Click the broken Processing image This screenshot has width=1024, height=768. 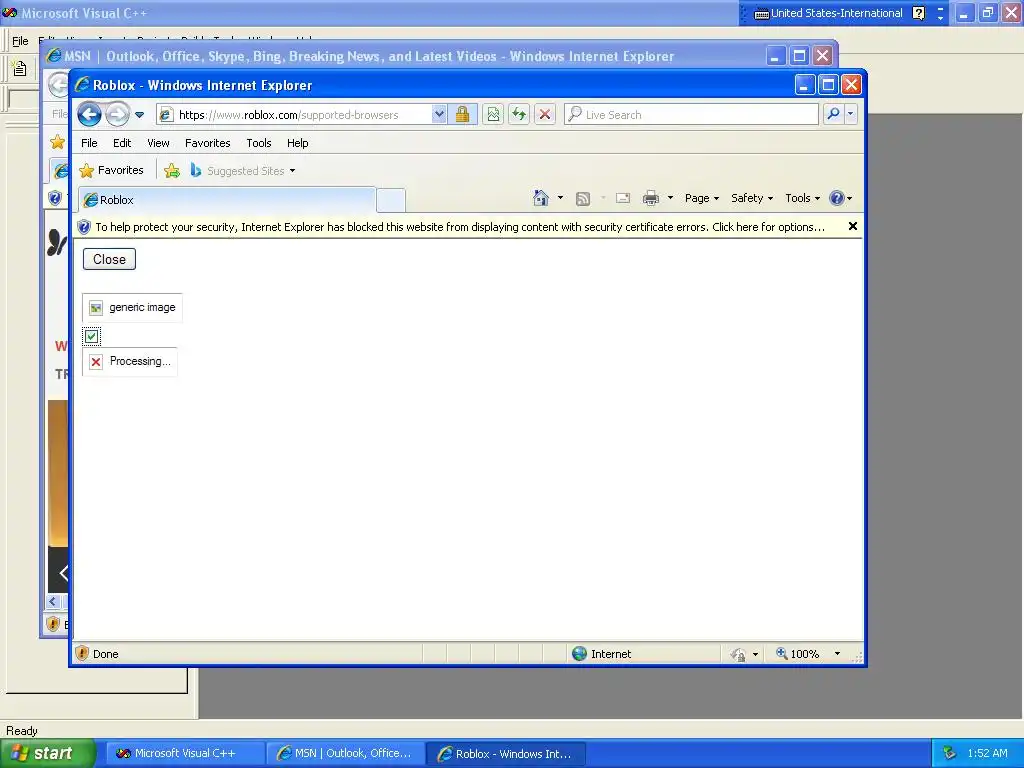click(130, 361)
